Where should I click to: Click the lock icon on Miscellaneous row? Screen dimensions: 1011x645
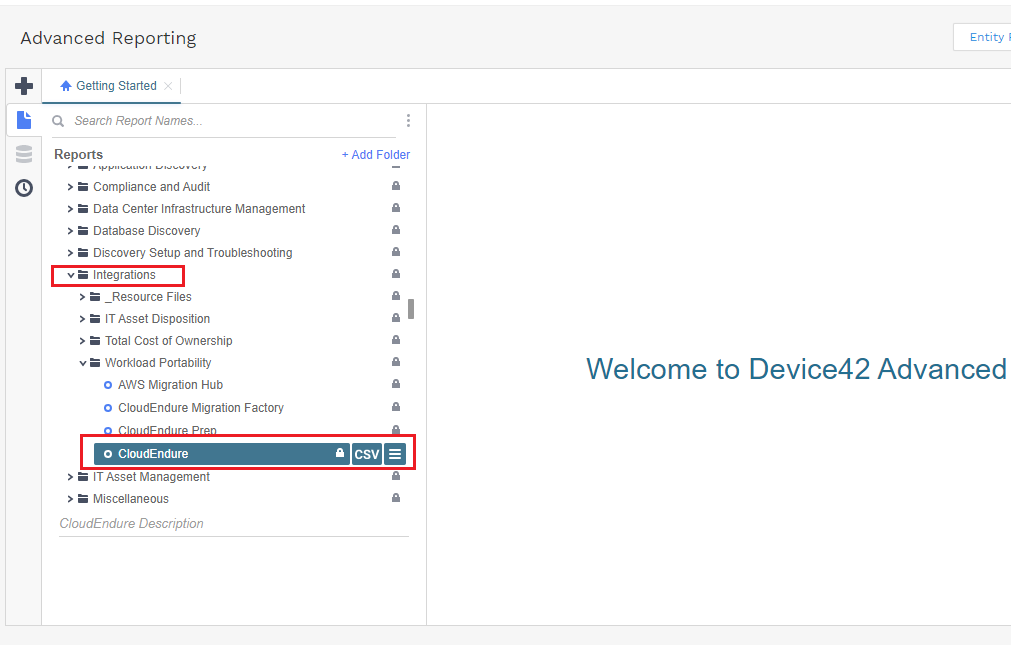coord(396,497)
